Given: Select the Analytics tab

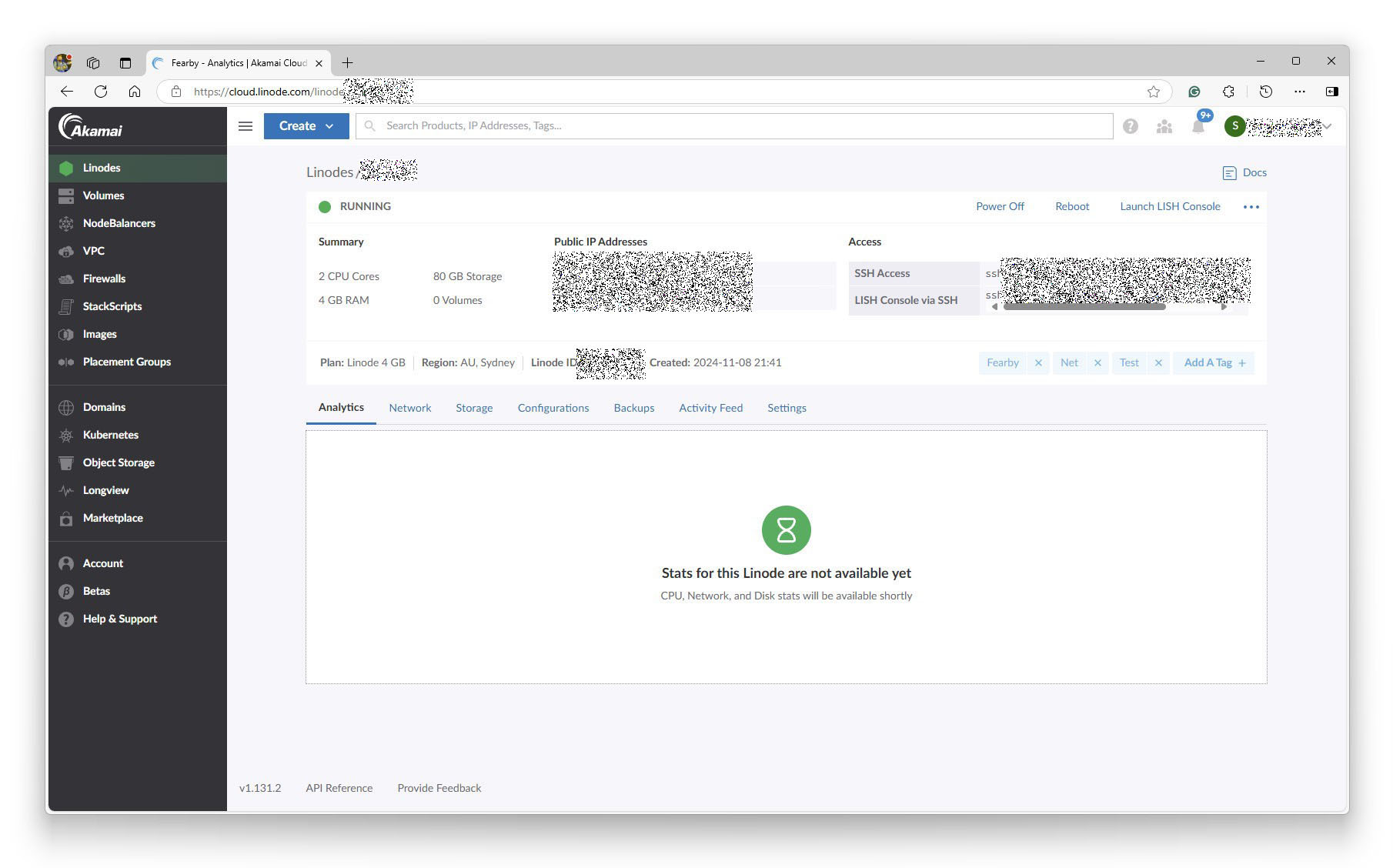Looking at the screenshot, I should [341, 408].
